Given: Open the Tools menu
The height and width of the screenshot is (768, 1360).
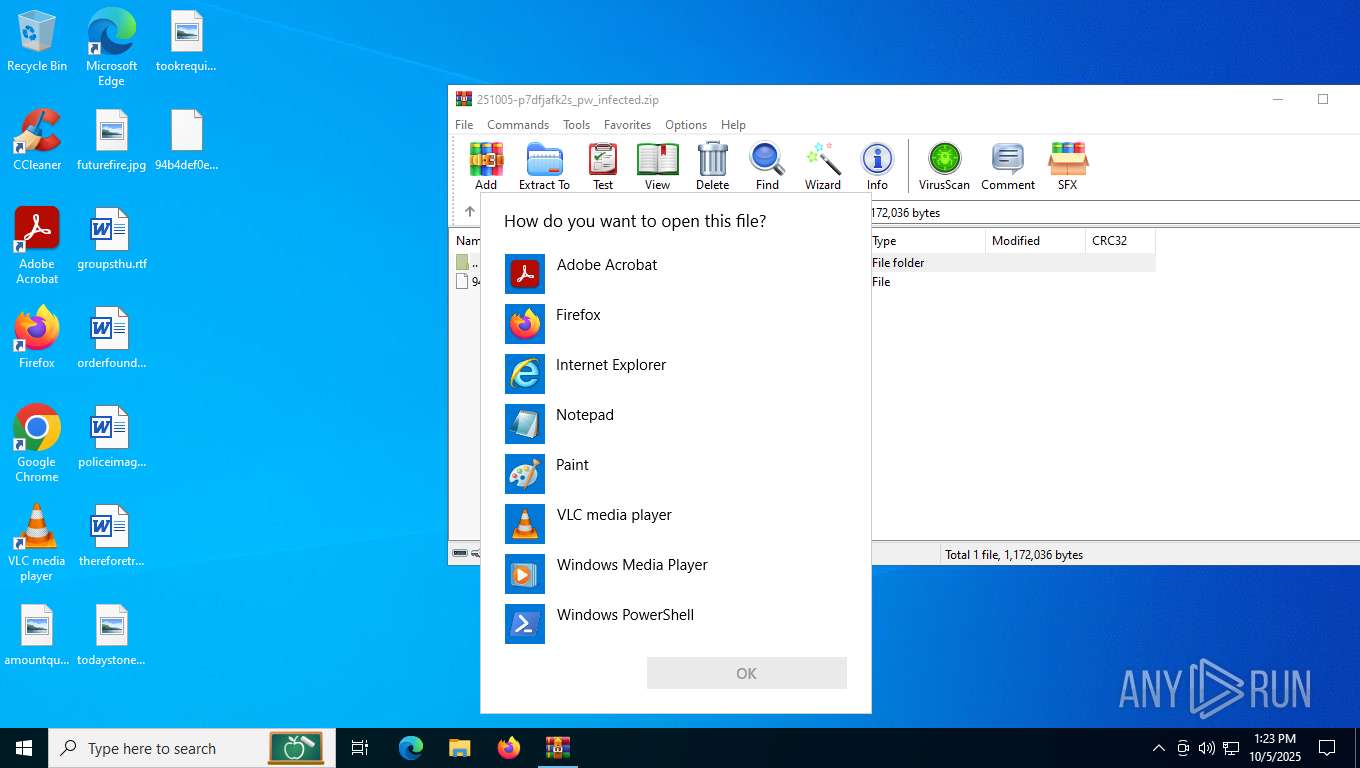Looking at the screenshot, I should coord(576,125).
